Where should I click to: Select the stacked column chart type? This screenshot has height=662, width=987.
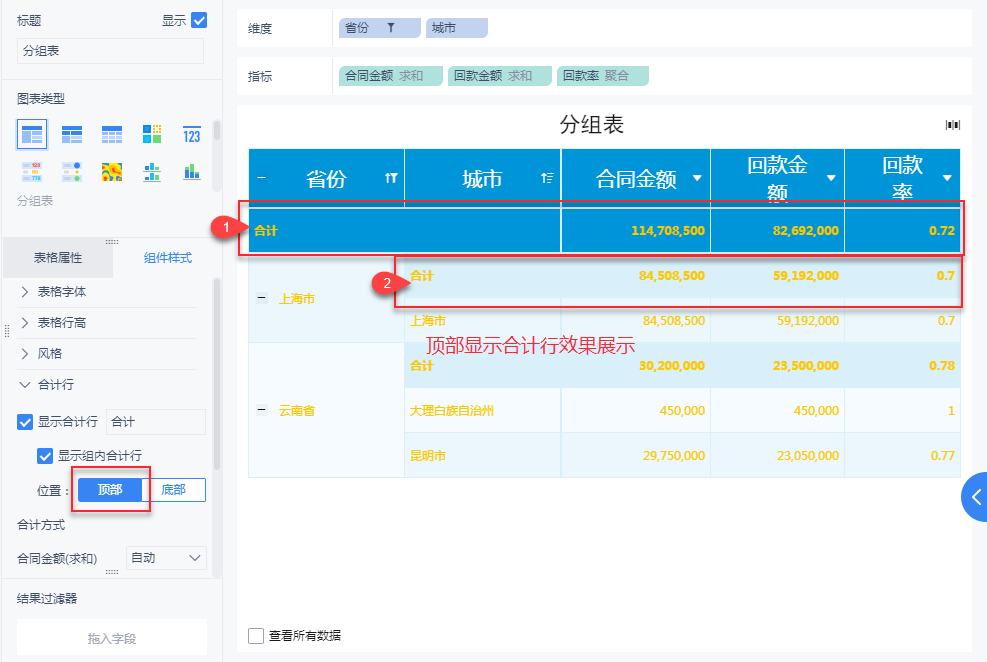point(191,172)
